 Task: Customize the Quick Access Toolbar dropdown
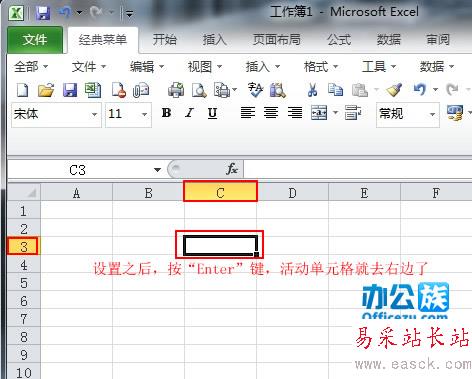coord(129,14)
